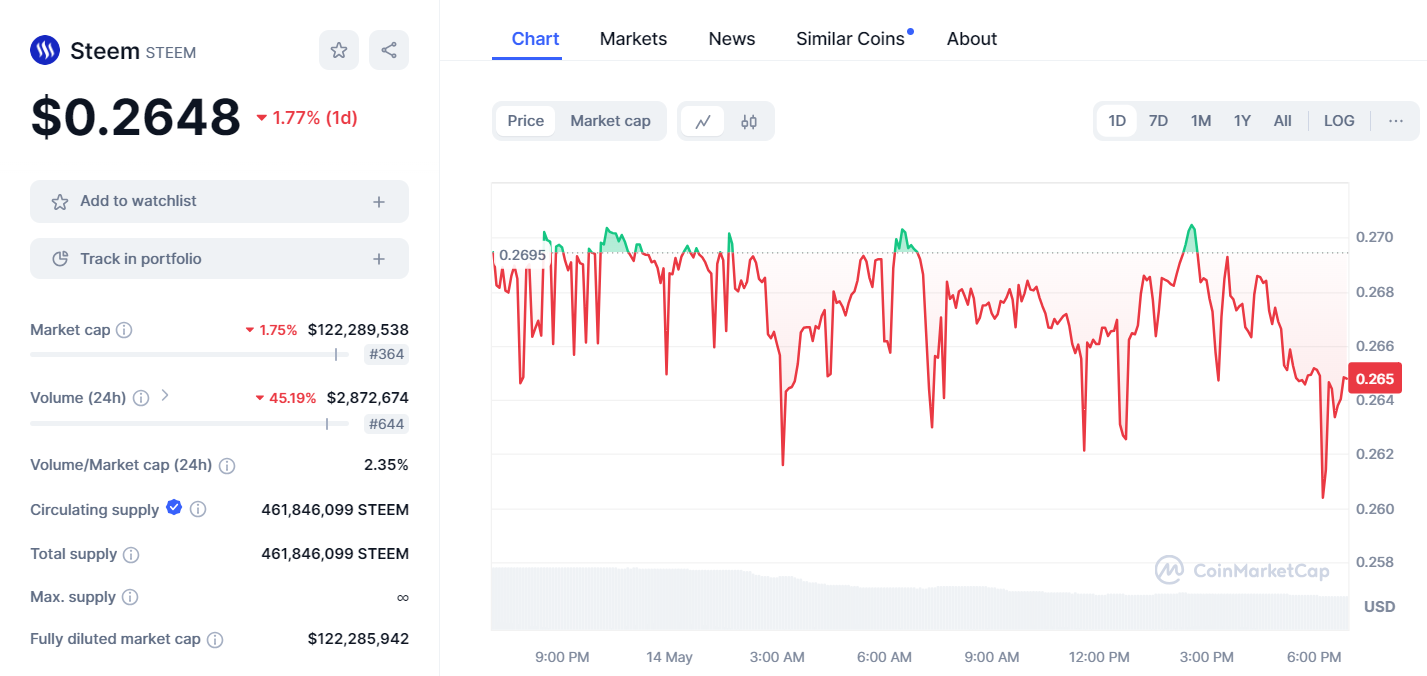Screen dimensions: 1427x676
Task: Click Add to watchlist button
Action: pyautogui.click(x=219, y=201)
